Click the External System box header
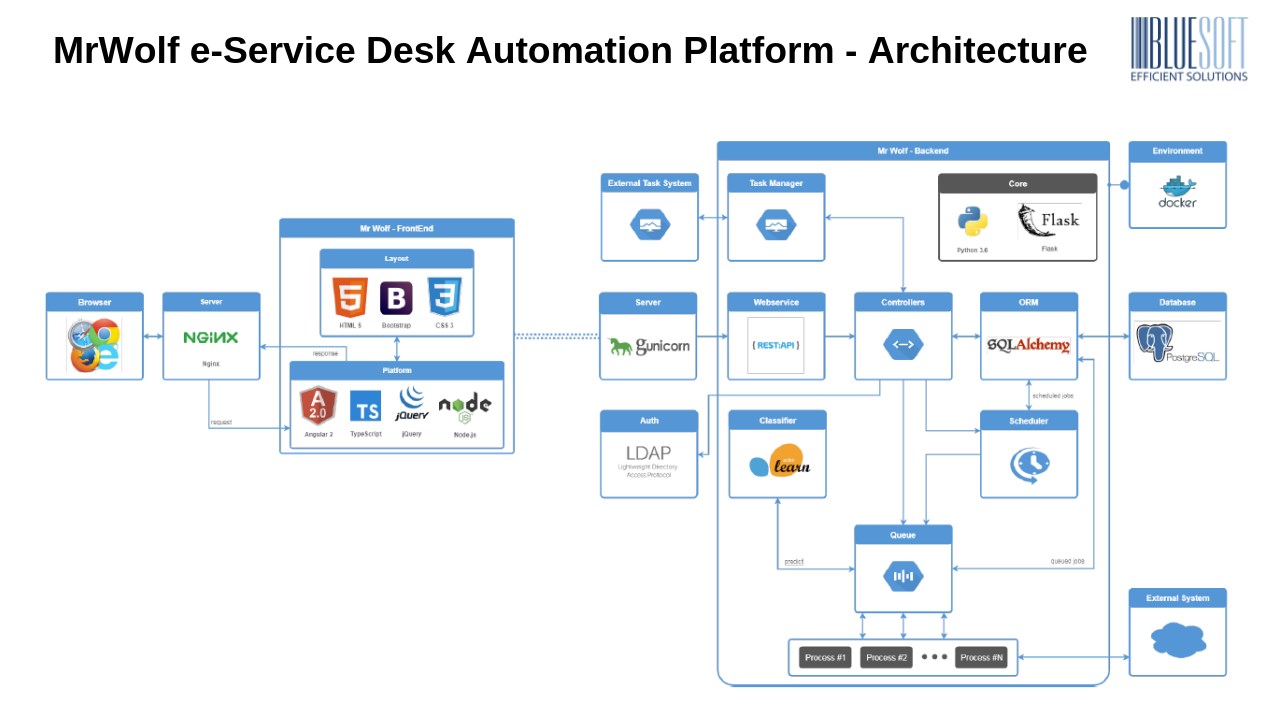 [x=1177, y=598]
